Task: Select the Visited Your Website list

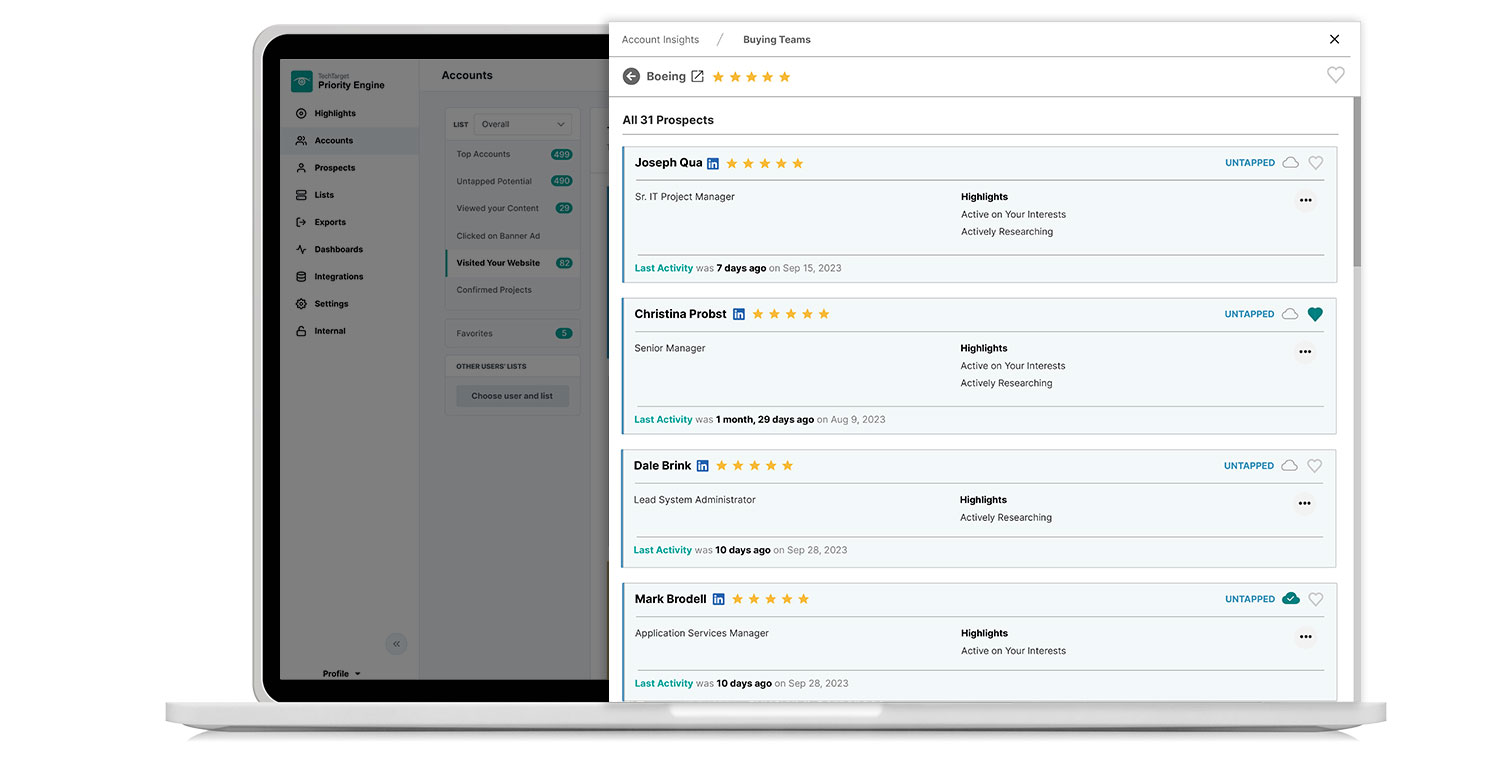Action: [x=513, y=263]
